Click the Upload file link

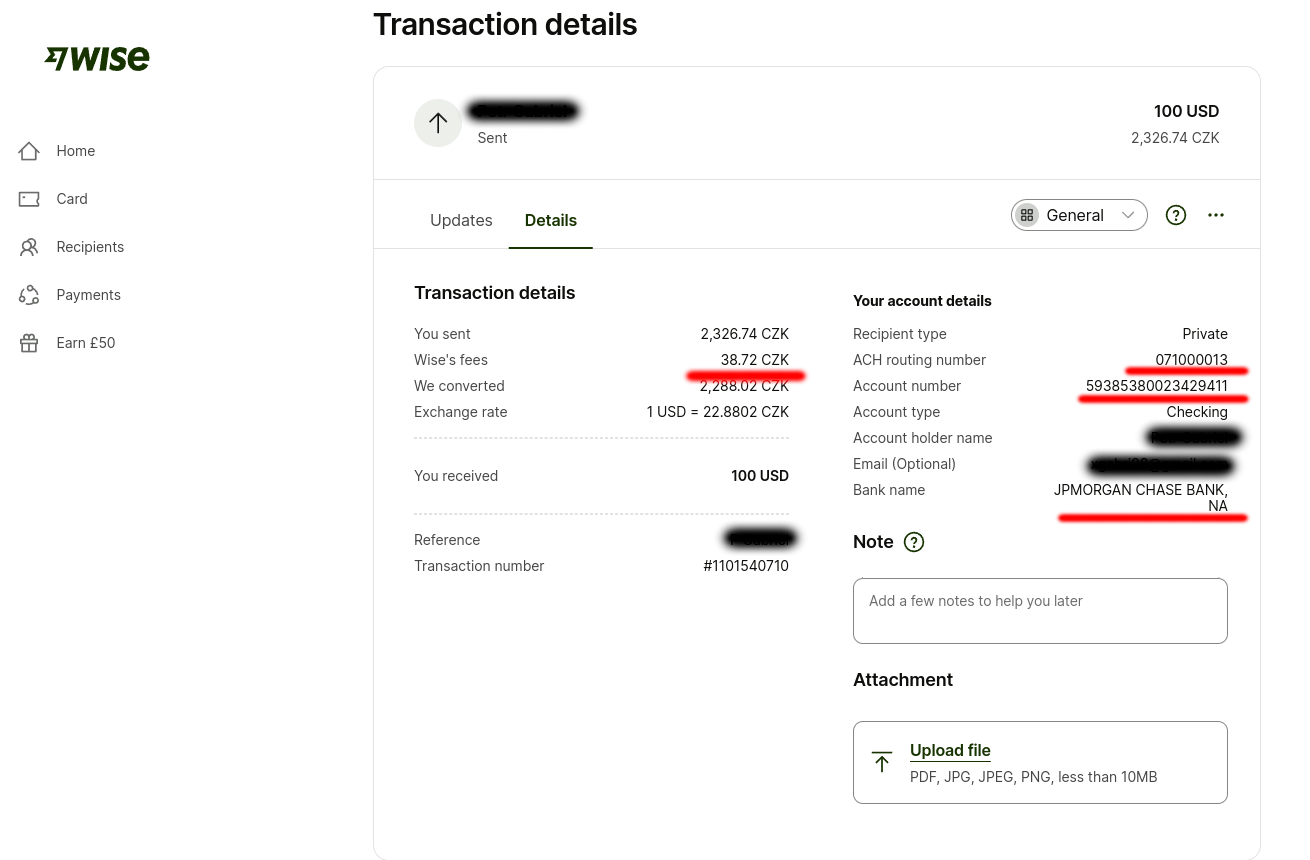[950, 750]
